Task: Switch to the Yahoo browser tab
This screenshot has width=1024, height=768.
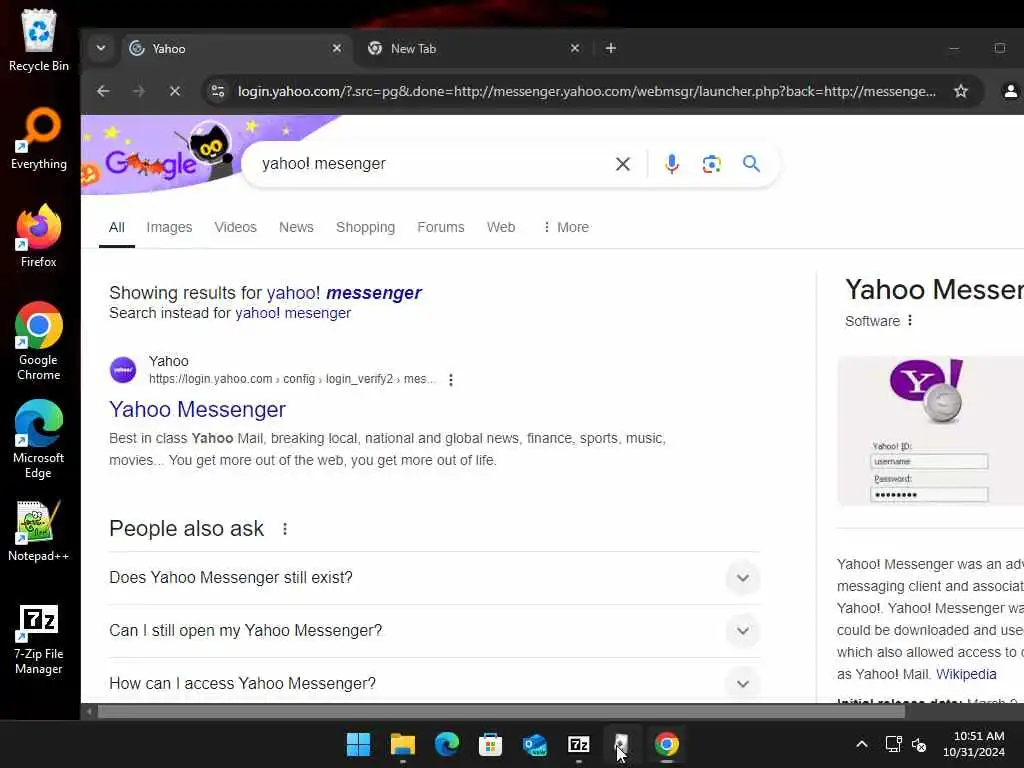Action: point(235,48)
